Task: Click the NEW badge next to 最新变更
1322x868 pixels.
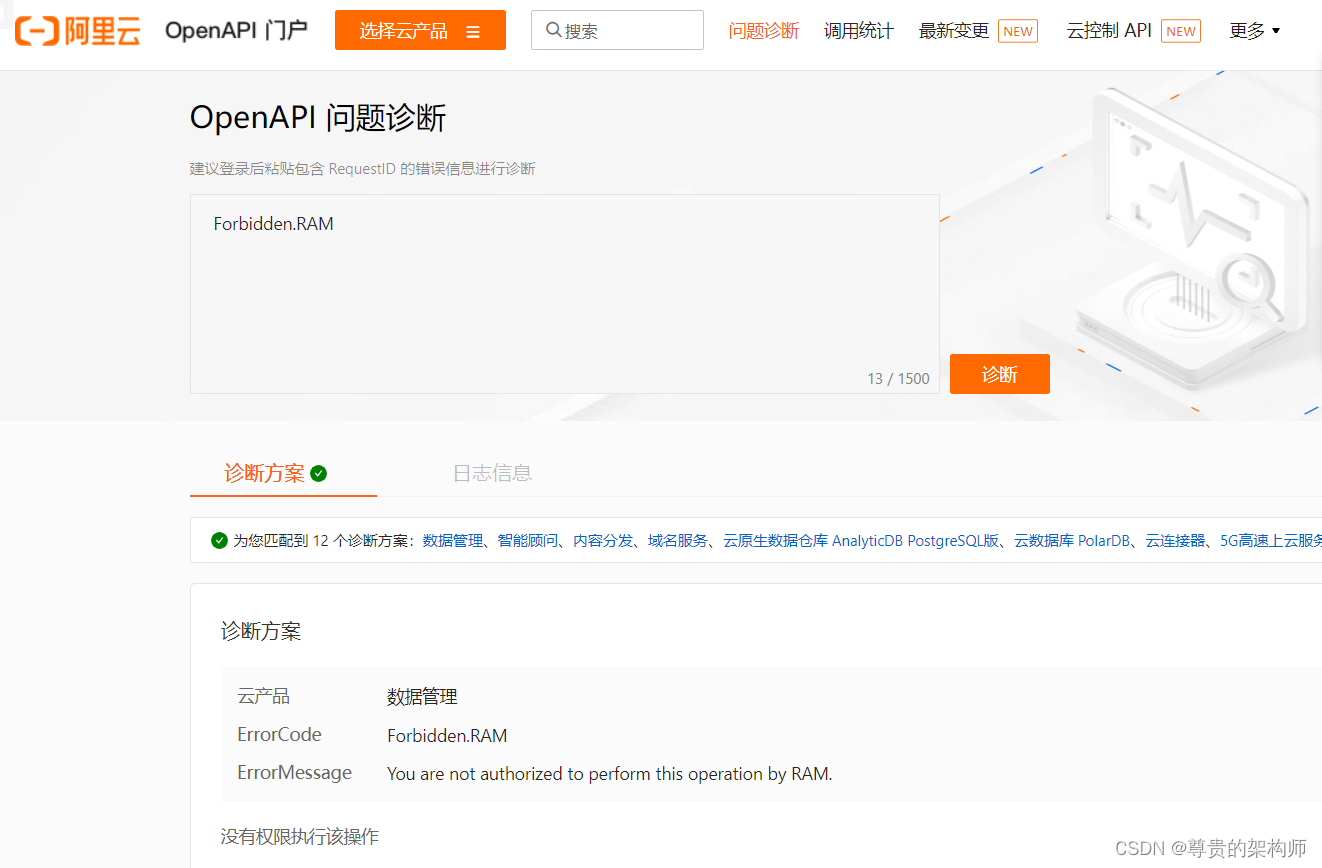Action: pyautogui.click(x=1017, y=31)
